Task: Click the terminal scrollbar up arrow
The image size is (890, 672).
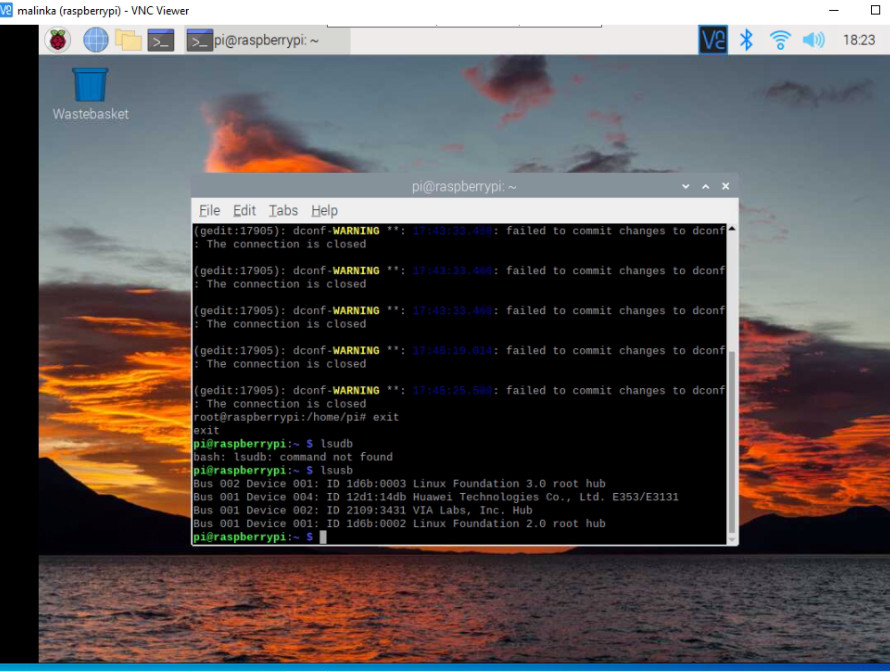Action: 732,228
